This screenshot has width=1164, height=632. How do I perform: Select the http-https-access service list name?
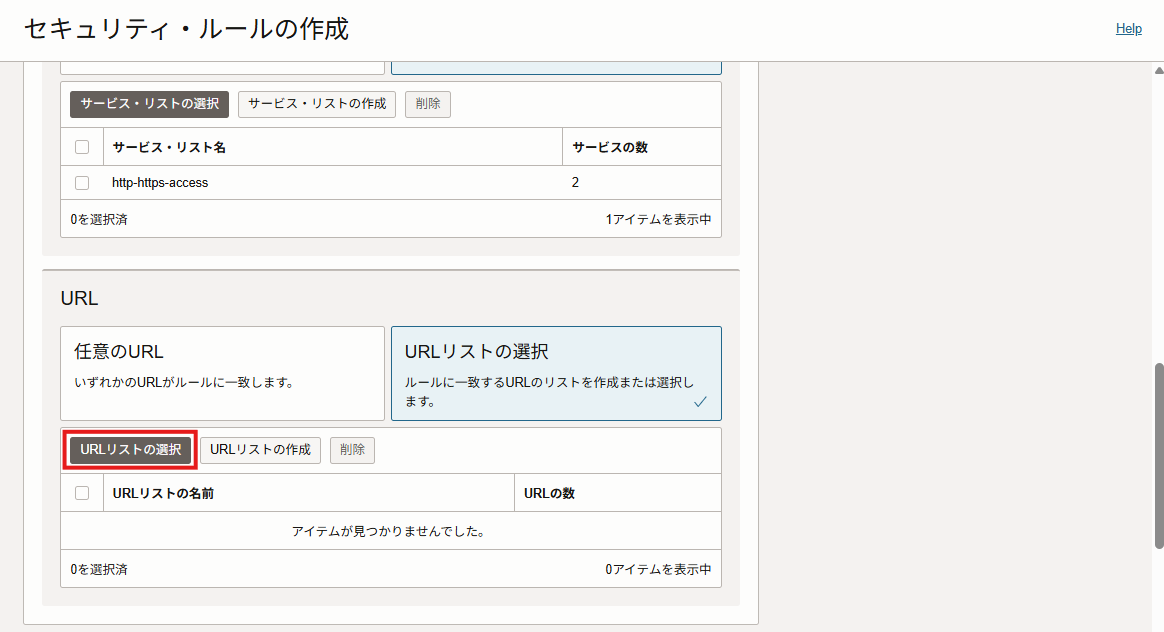pos(160,183)
